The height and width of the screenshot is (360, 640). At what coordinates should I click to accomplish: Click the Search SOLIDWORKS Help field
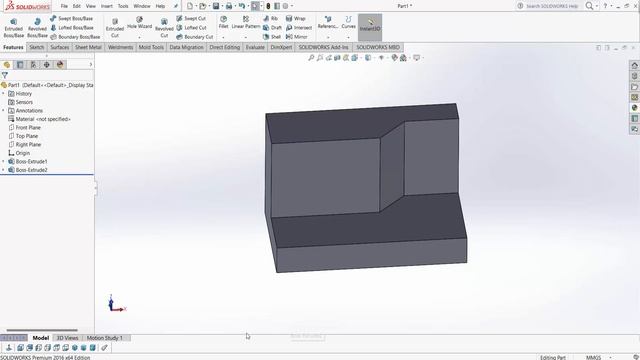551,6
